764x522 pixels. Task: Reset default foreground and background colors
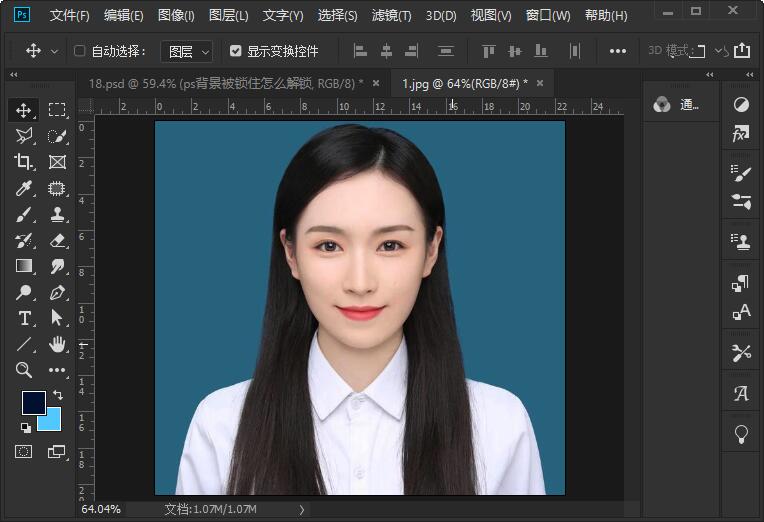[26, 427]
